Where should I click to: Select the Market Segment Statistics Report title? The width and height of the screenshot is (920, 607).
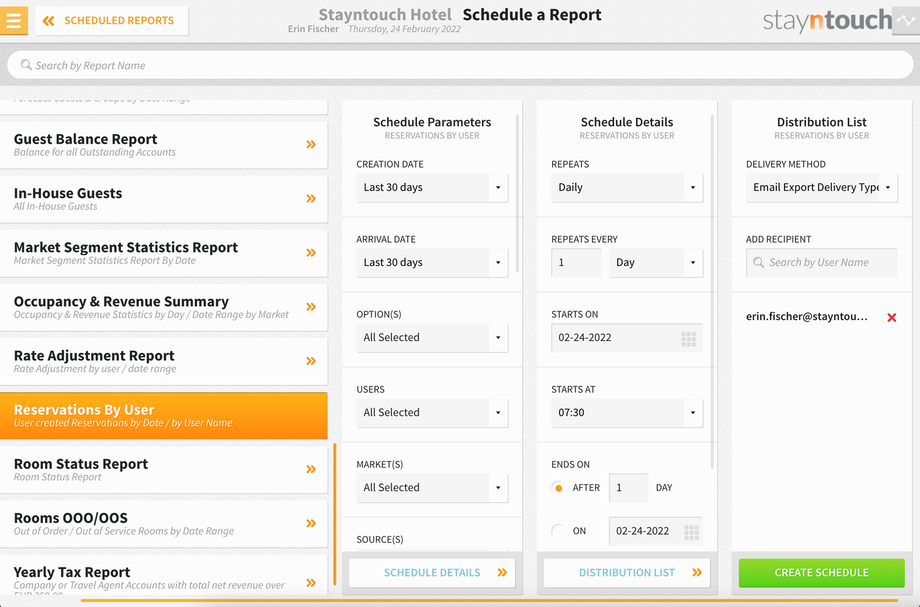126,247
